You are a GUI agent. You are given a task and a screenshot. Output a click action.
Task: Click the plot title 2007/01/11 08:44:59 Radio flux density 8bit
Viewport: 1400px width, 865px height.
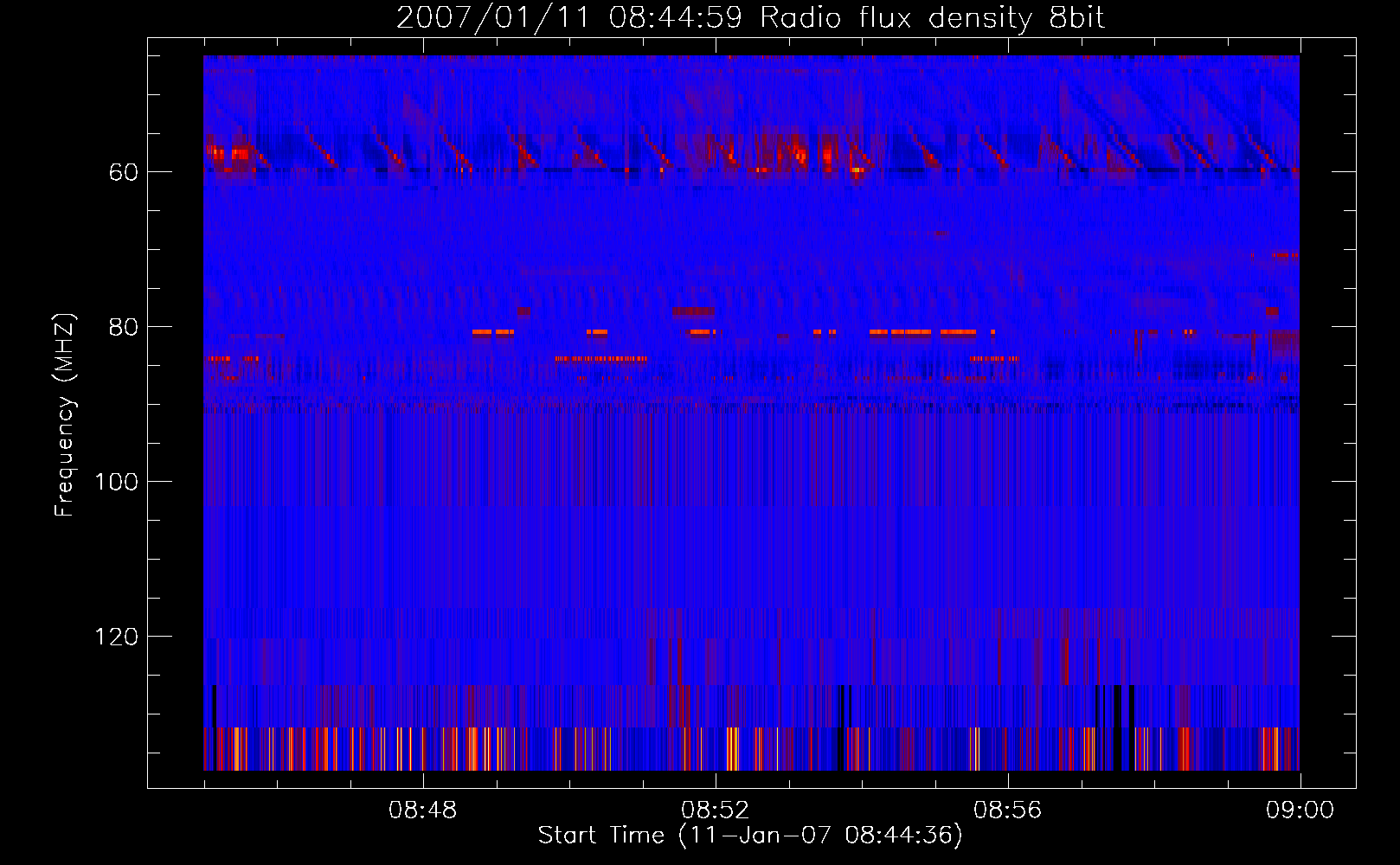click(x=751, y=18)
